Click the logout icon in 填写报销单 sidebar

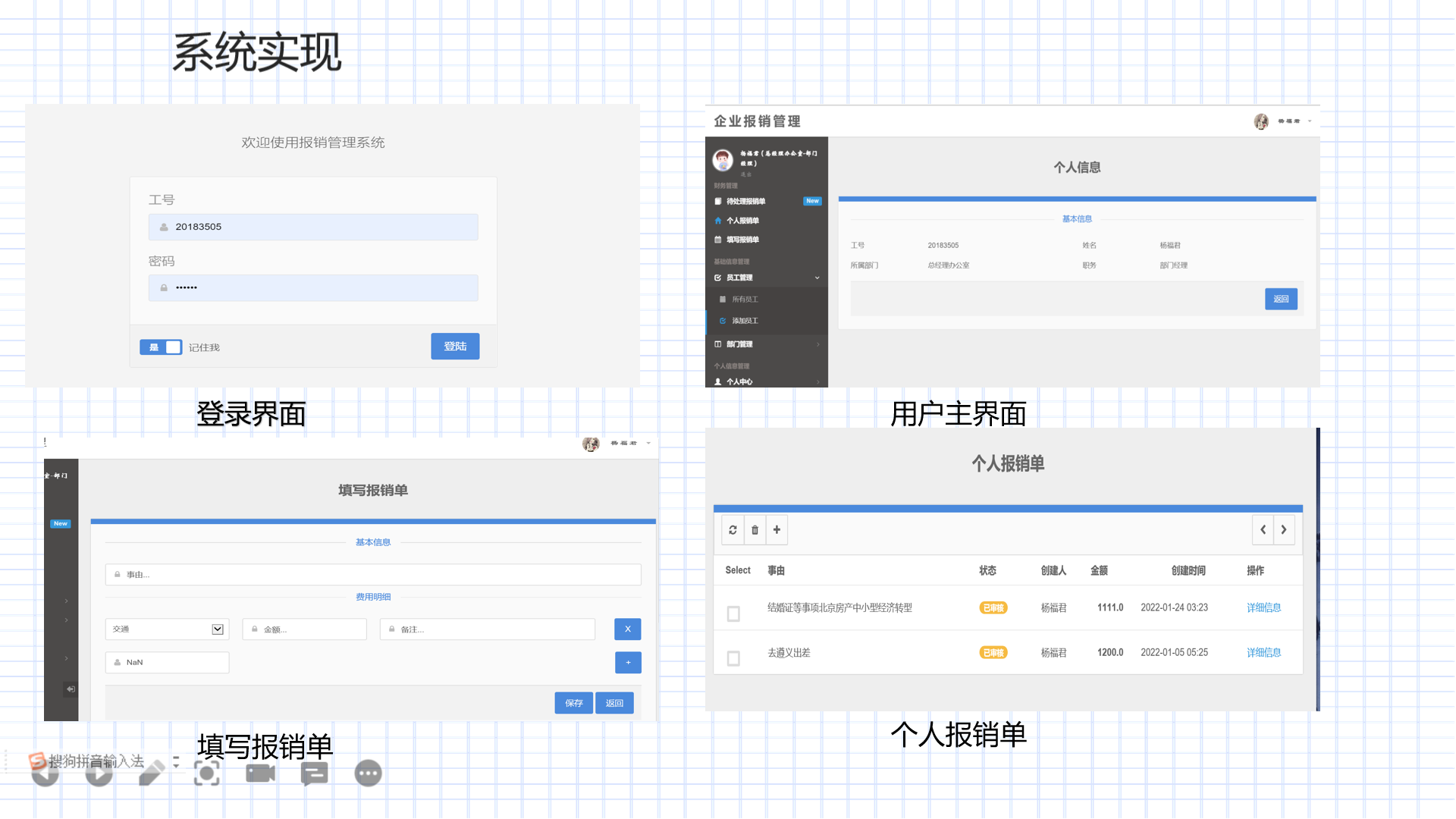(x=71, y=689)
